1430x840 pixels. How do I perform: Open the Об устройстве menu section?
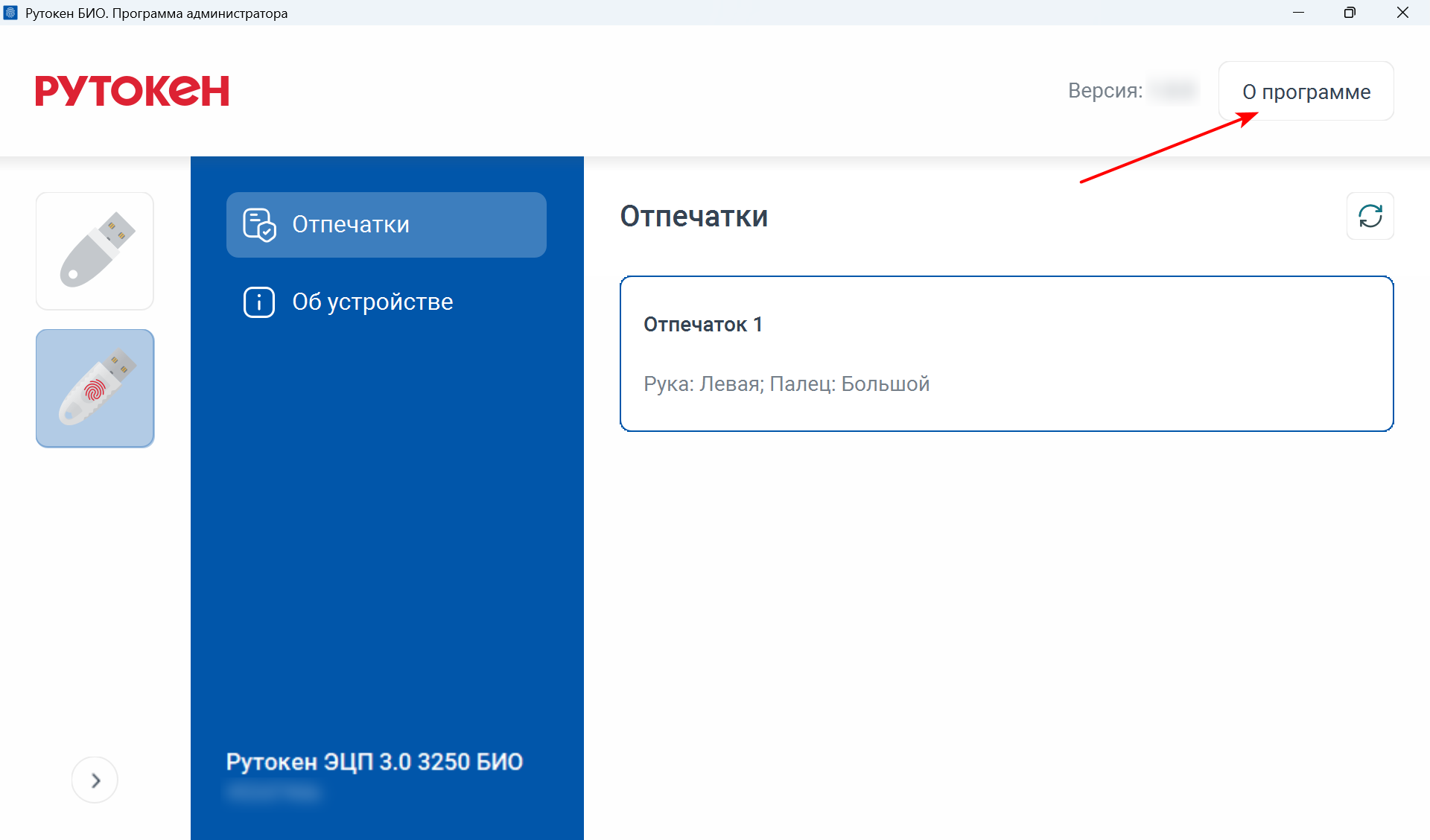[387, 302]
